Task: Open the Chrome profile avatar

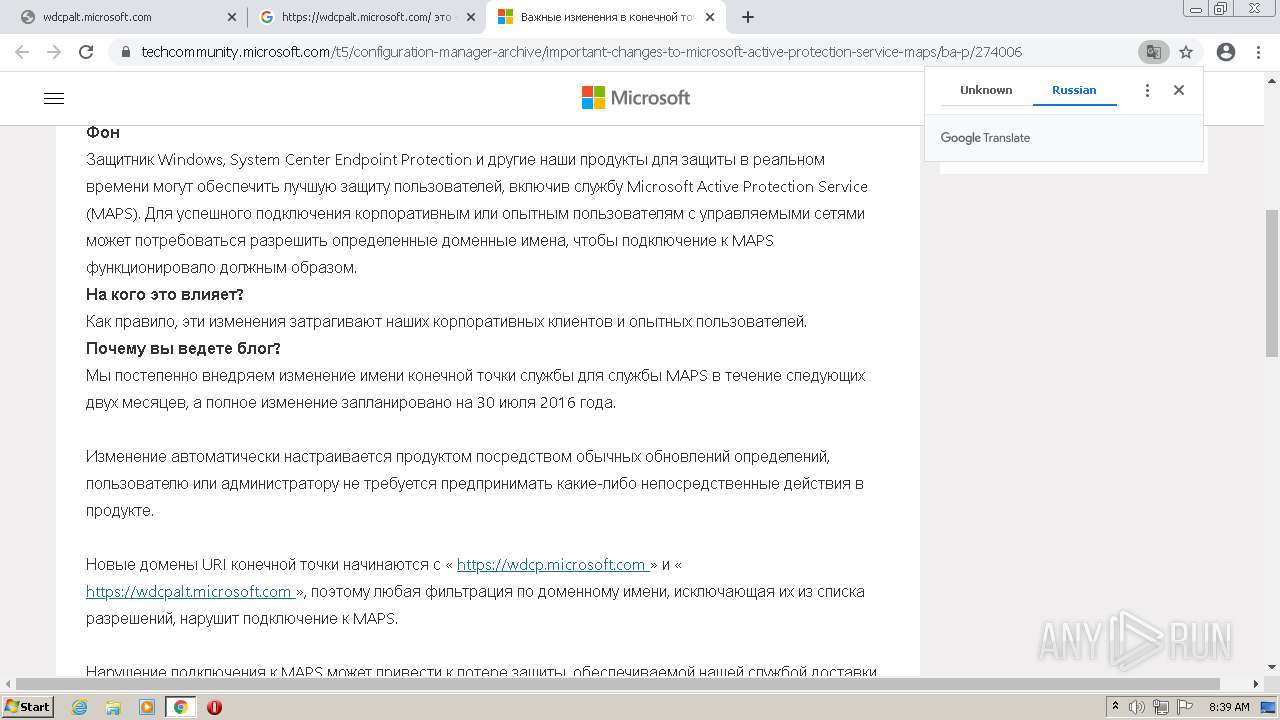Action: 1226,52
